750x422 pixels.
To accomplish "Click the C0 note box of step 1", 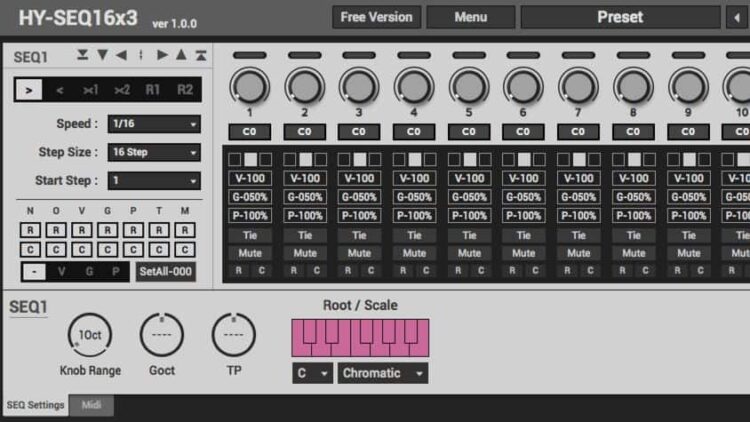I will click(250, 132).
